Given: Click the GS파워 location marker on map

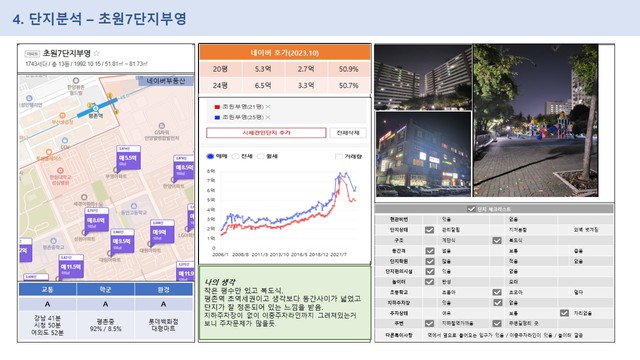Looking at the screenshot, I should click(162, 126).
